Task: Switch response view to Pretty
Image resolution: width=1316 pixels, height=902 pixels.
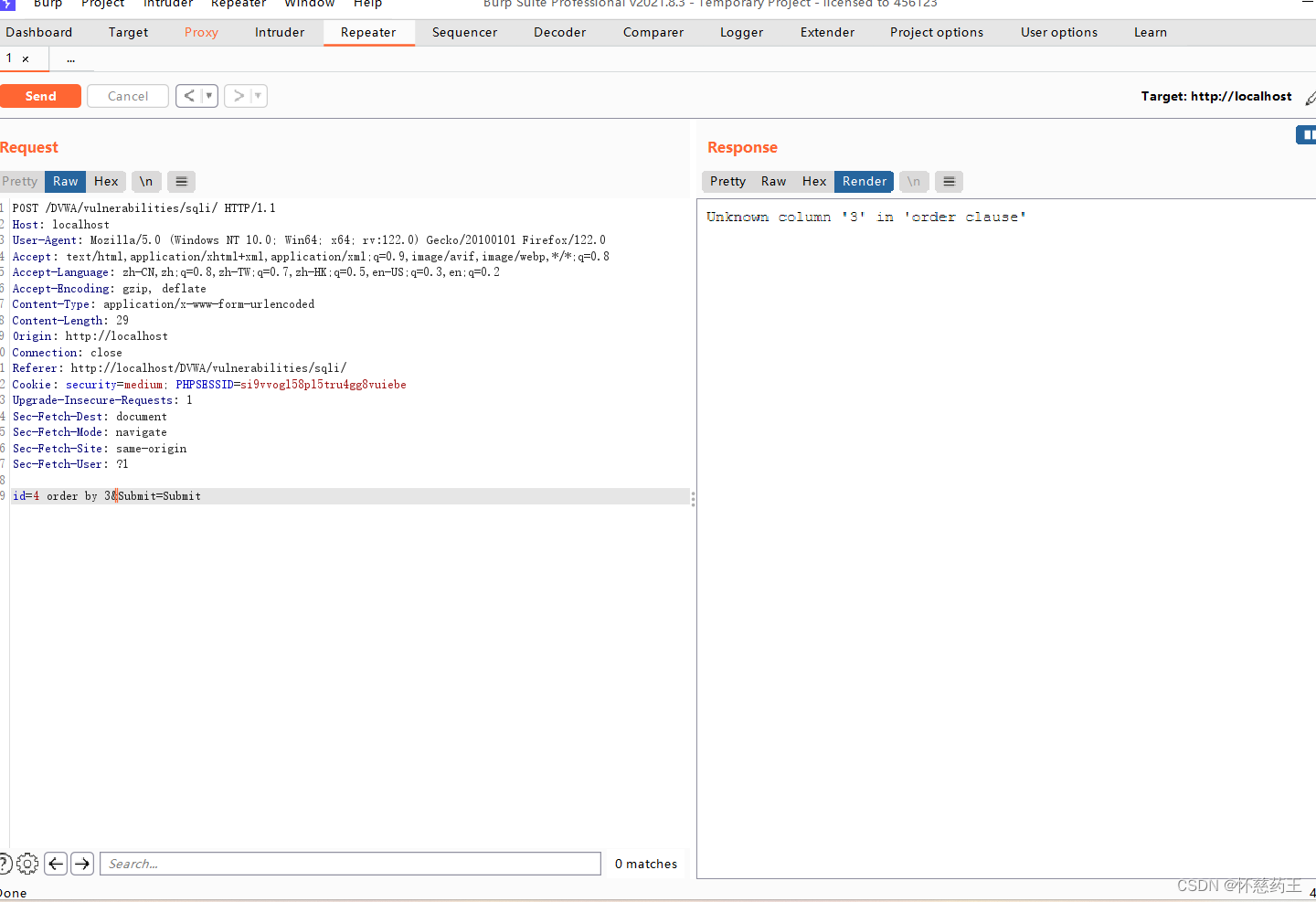Action: [x=727, y=181]
